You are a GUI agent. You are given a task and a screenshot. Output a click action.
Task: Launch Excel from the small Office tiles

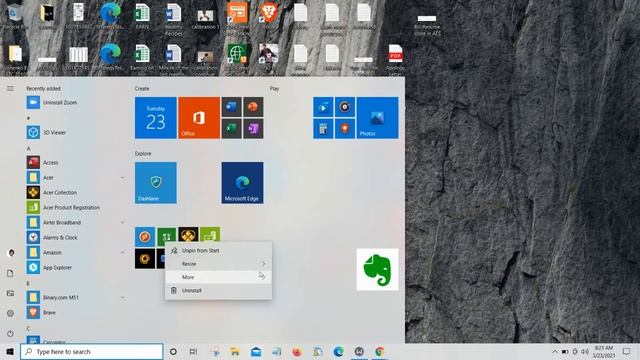[x=231, y=129]
